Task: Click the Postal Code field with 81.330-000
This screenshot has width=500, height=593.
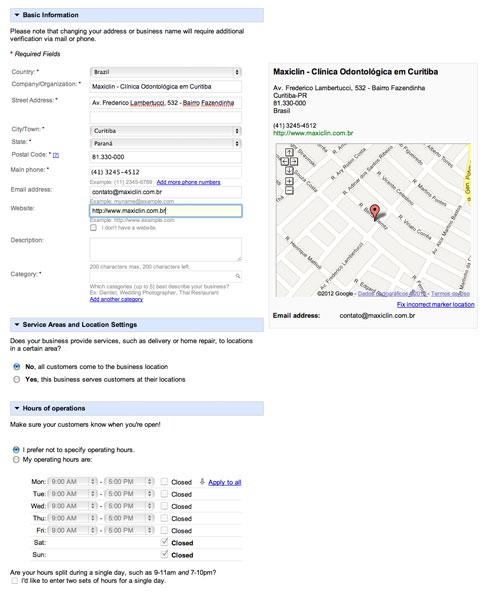Action: (x=166, y=157)
